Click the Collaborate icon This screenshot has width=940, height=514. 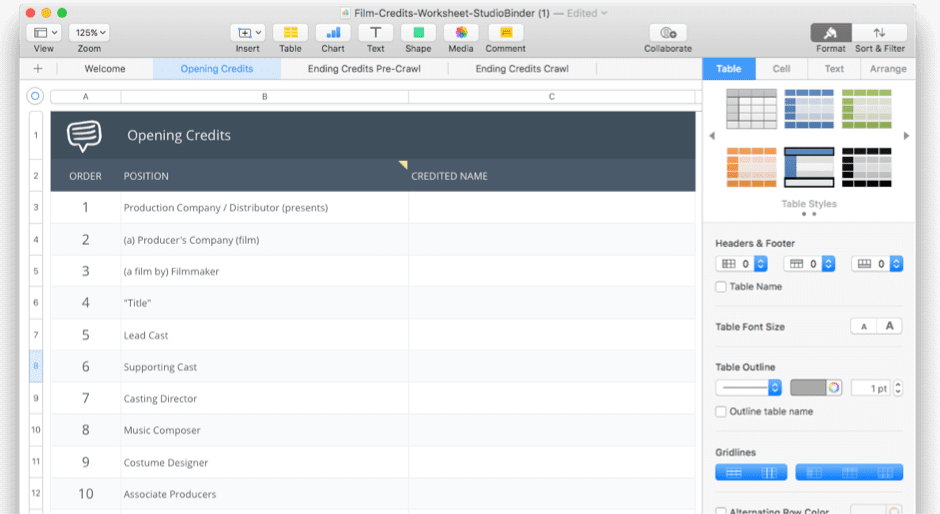point(668,32)
